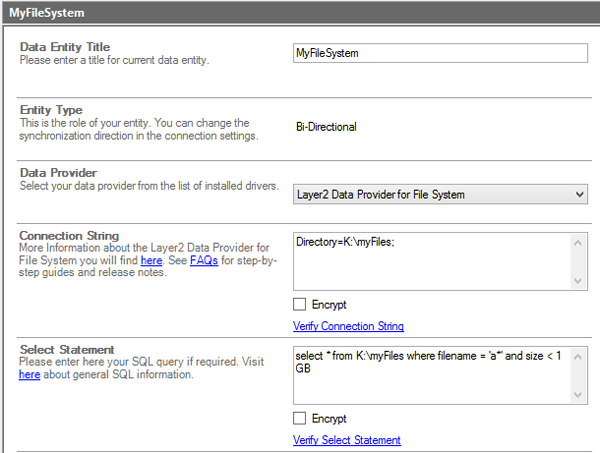This screenshot has height=453, width=600.
Task: Open 'here' link about general SQL information
Action: [x=29, y=375]
